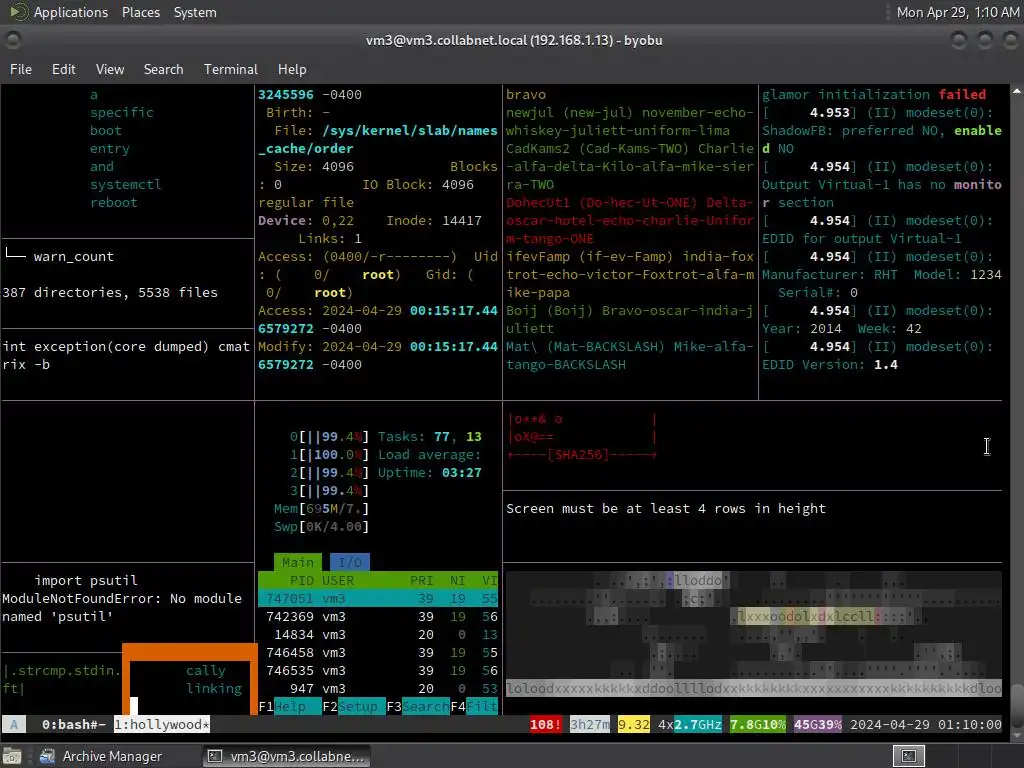Open the System menu
1024x768 pixels.
[195, 12]
